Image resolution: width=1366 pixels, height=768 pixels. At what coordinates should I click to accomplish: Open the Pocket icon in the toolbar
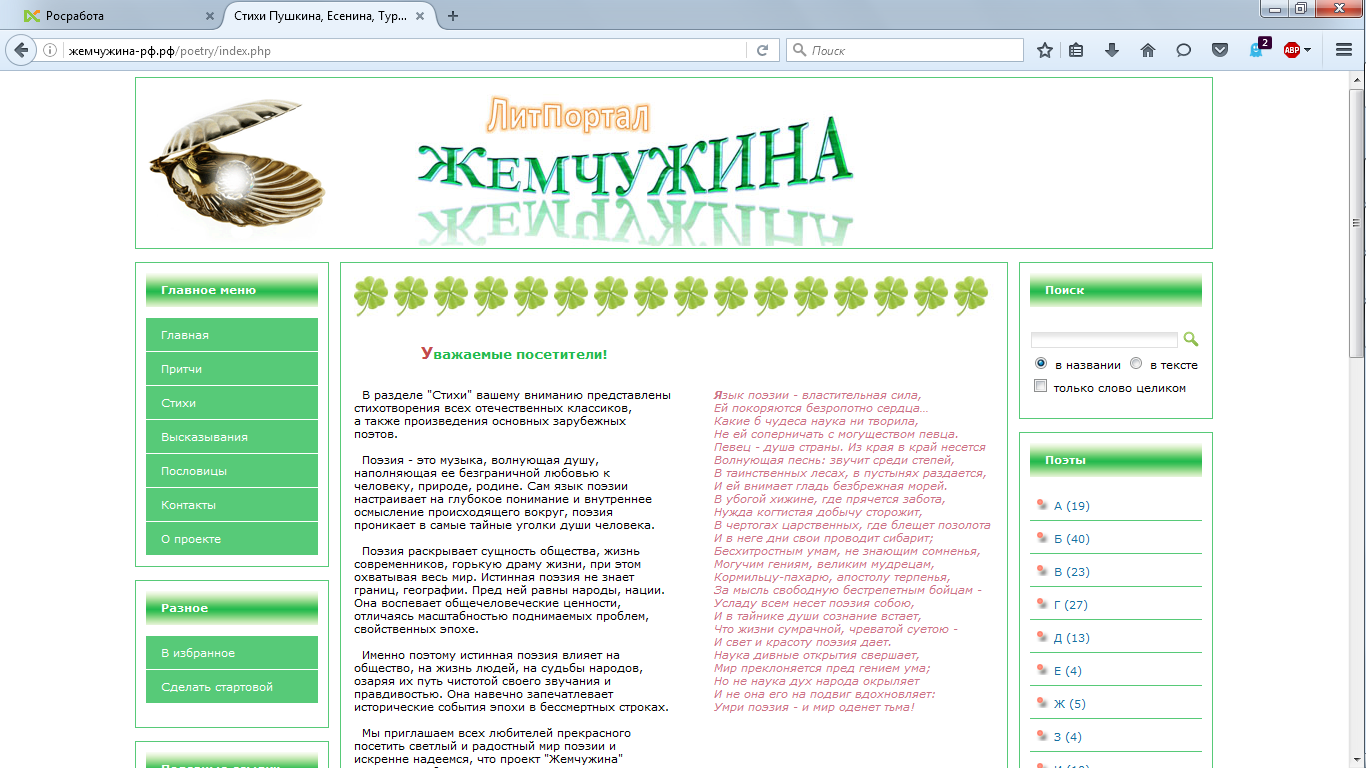click(x=1220, y=50)
